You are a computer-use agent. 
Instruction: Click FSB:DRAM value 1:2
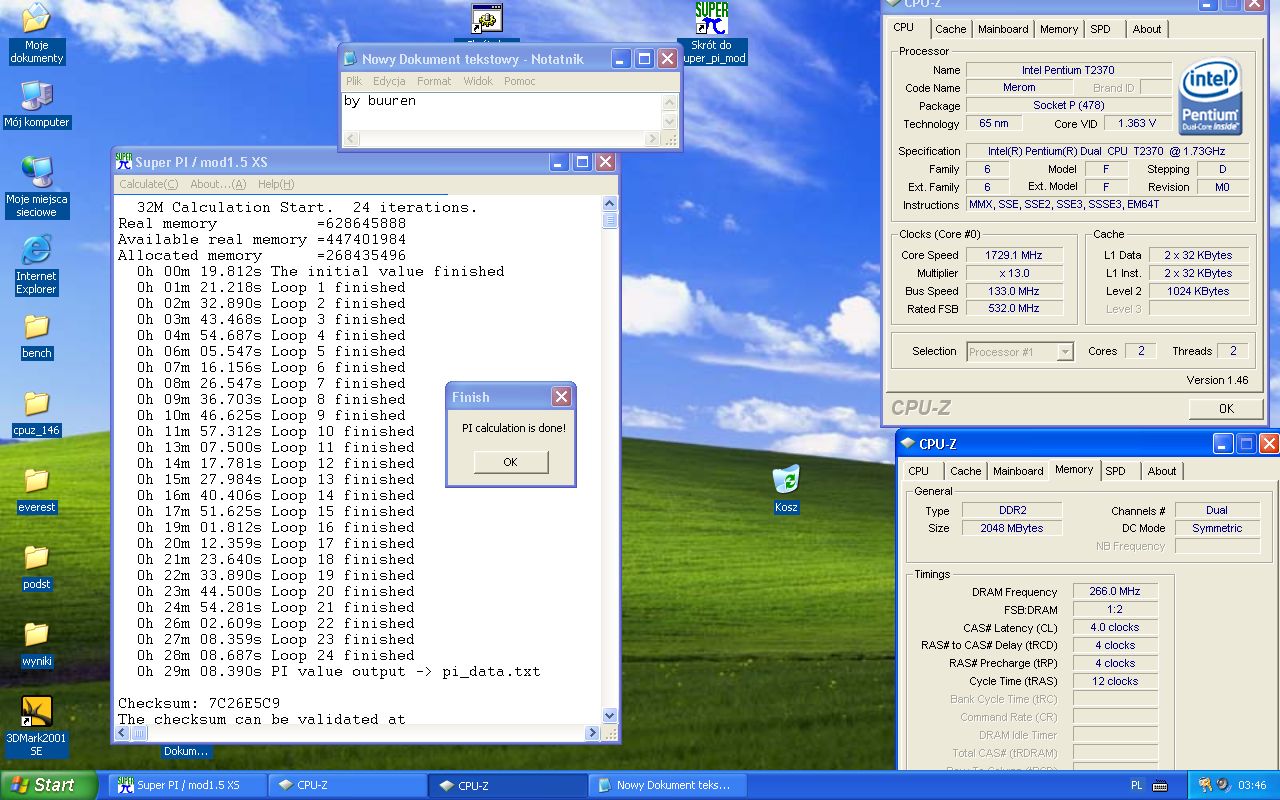(x=1115, y=610)
